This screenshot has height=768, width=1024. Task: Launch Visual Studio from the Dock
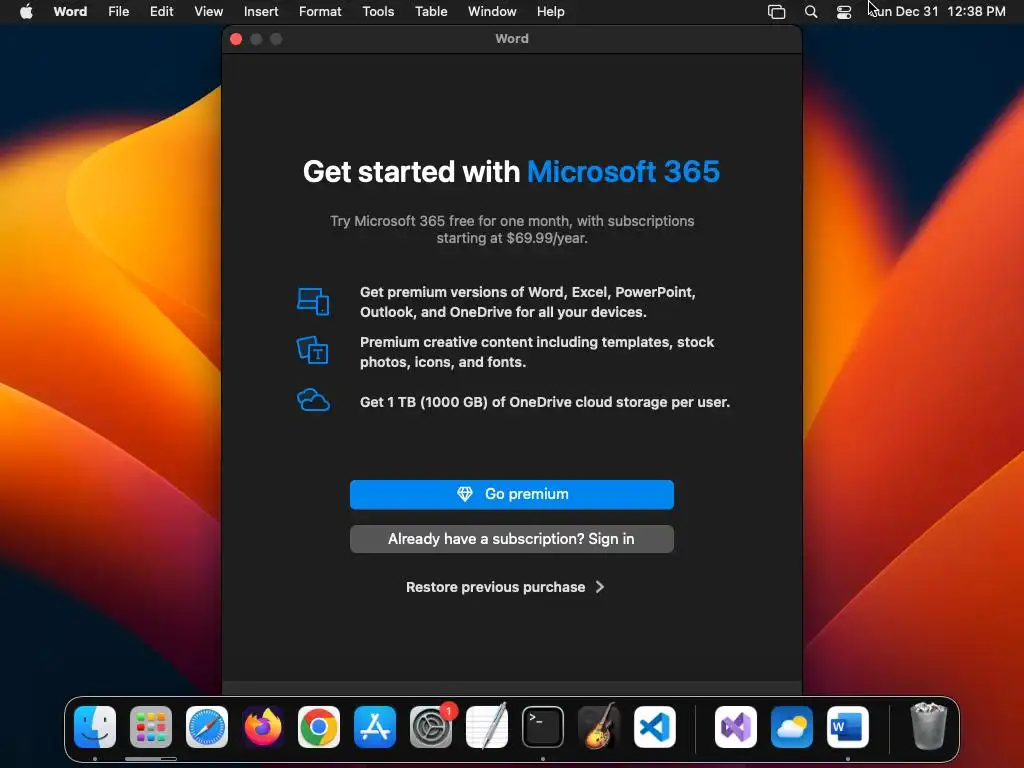tap(736, 727)
